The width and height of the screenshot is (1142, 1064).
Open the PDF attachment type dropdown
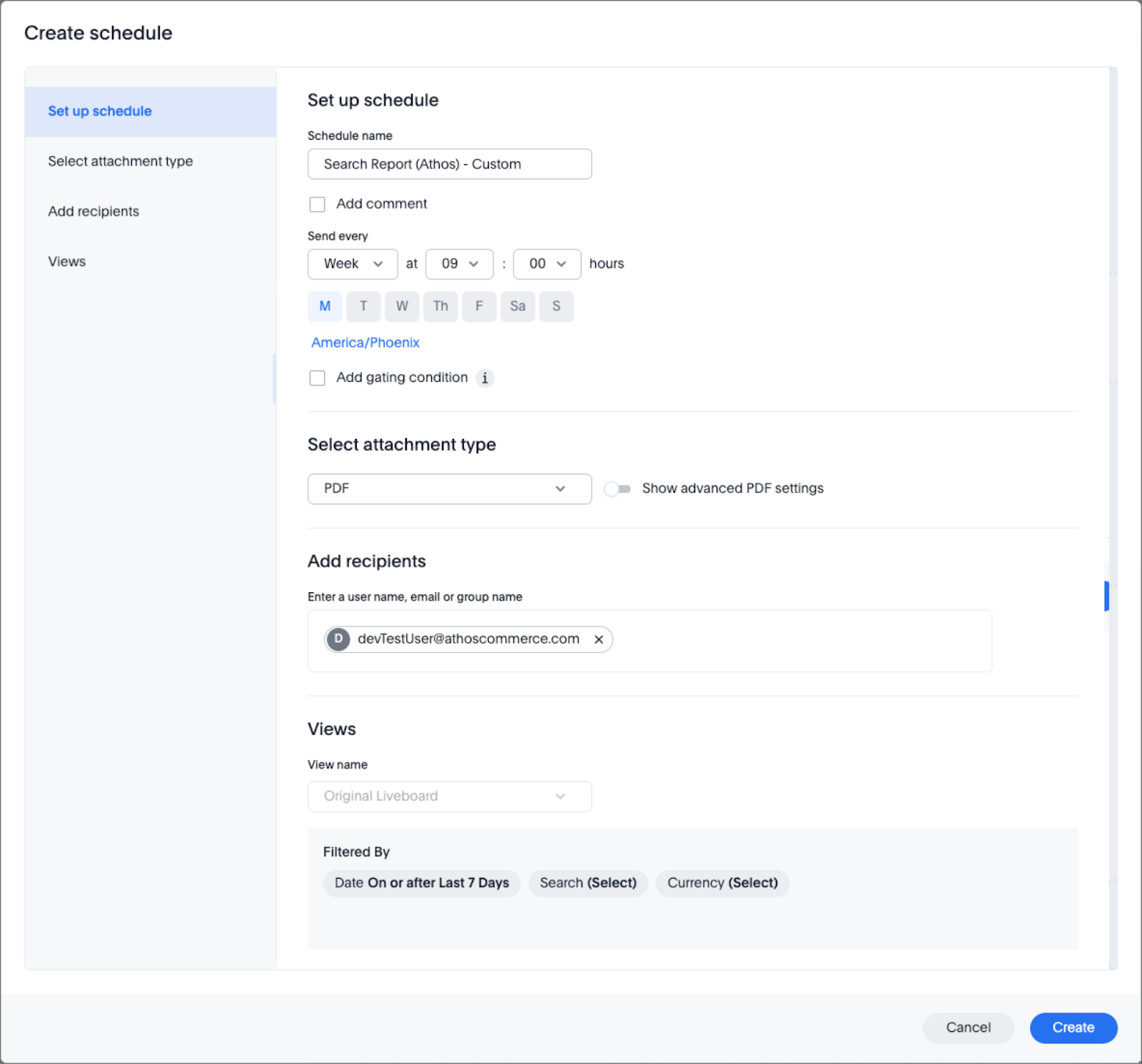(449, 489)
